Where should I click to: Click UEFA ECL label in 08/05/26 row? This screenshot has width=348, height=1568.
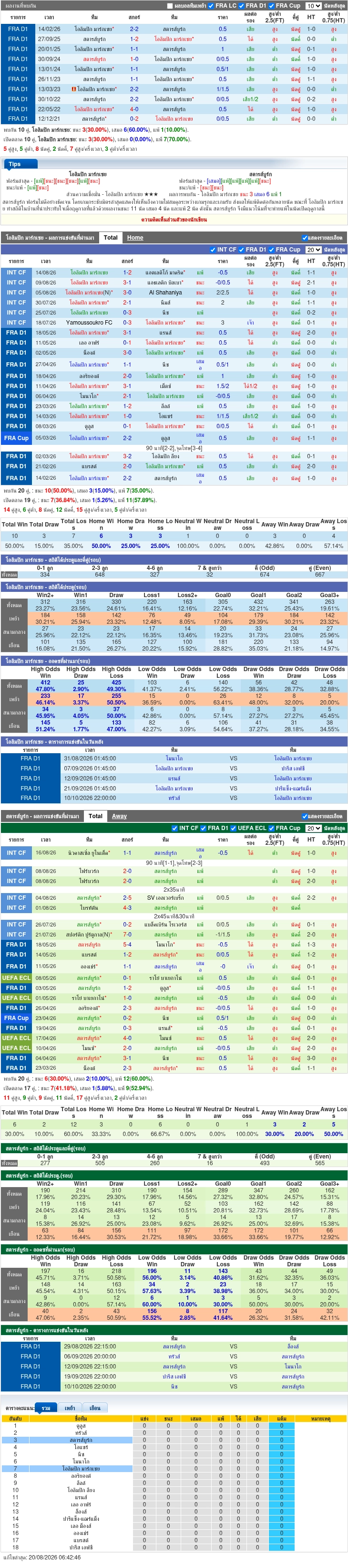coord(16,978)
